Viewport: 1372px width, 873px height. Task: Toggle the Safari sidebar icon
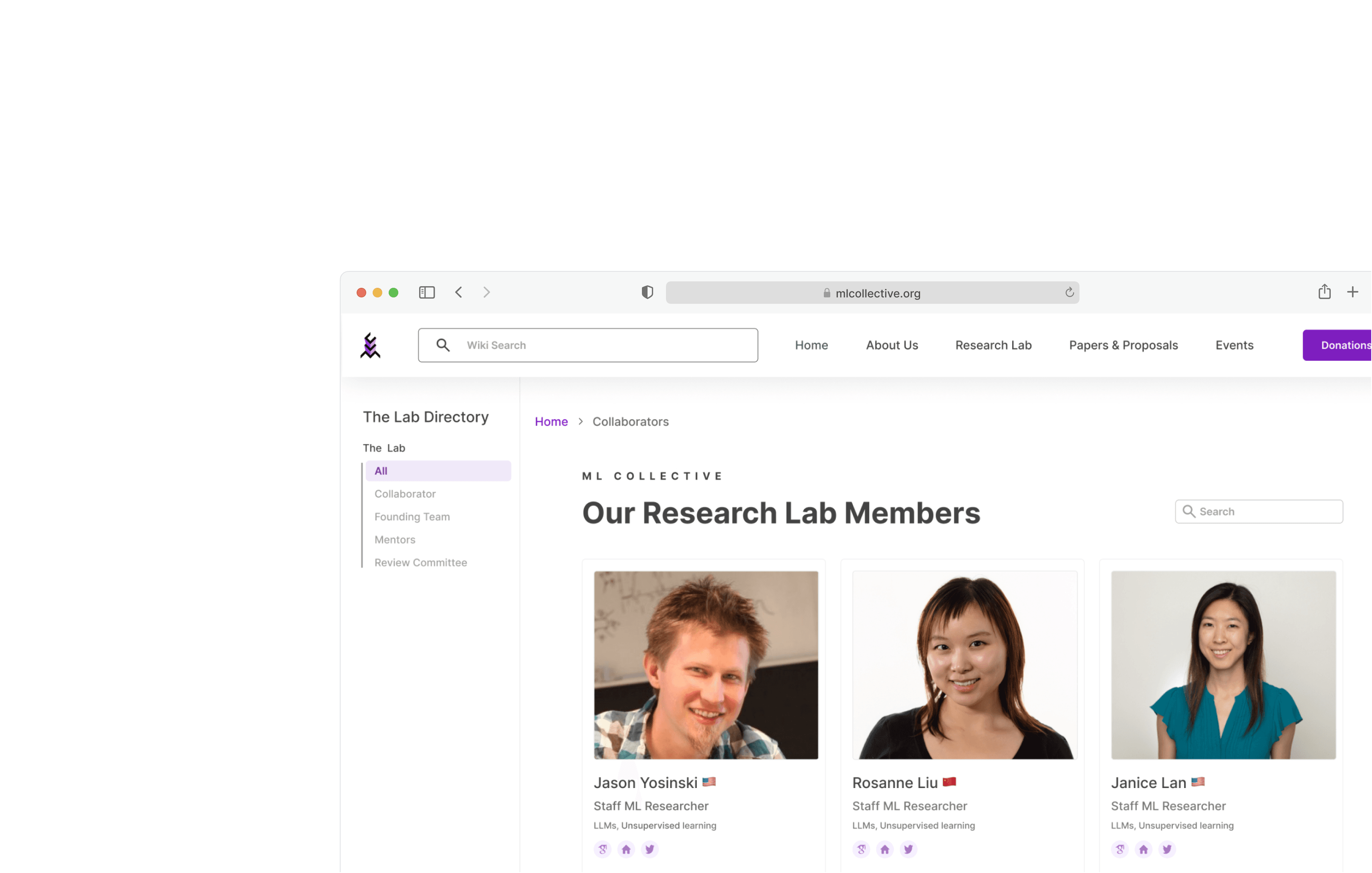click(x=427, y=292)
